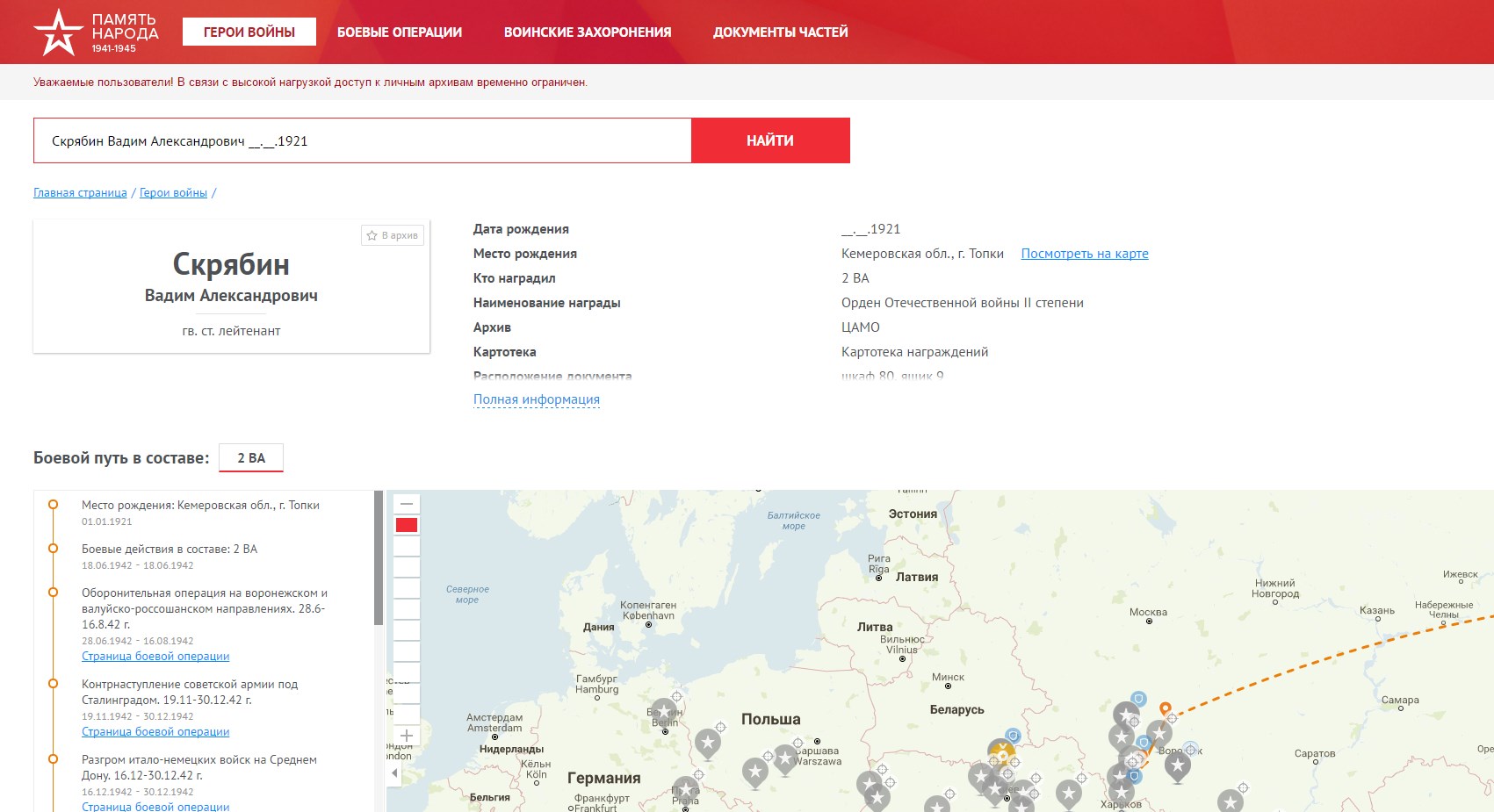Screen dimensions: 1494x812
Task: Click star marker southeast of Voronezh
Action: point(1178,766)
